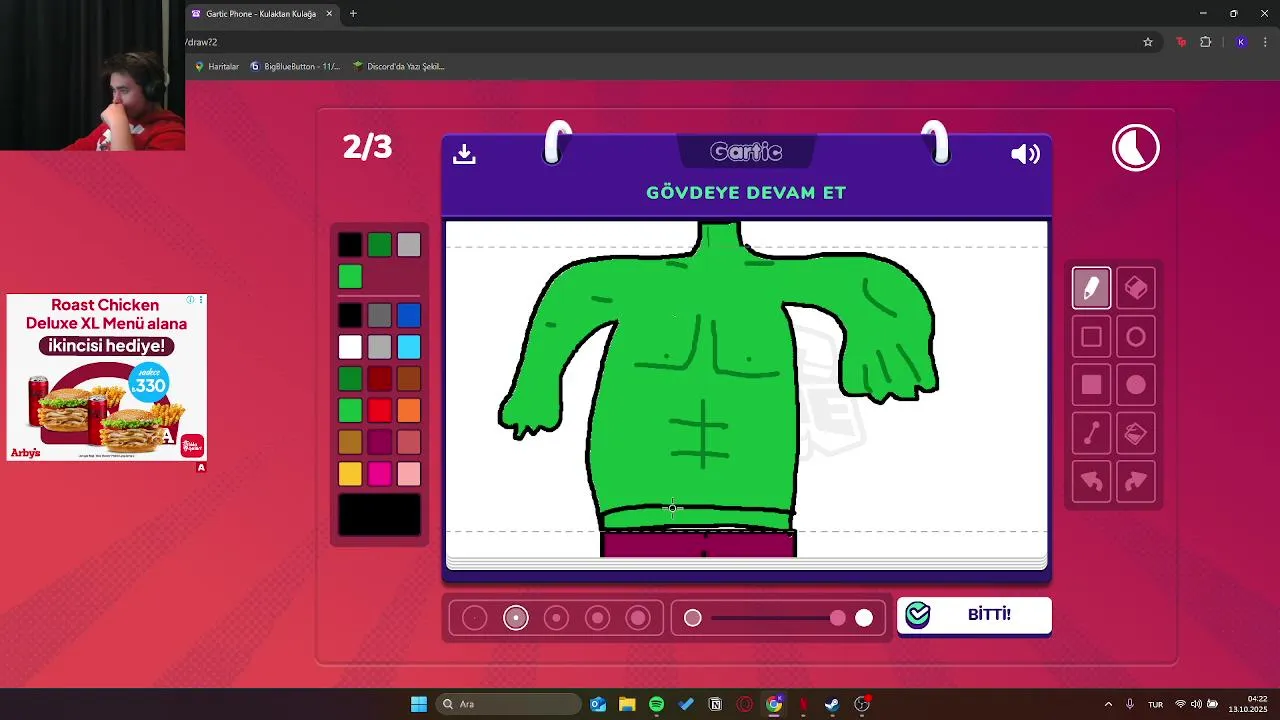1280x720 pixels.
Task: Open the Haritalar bookmark
Action: click(217, 66)
